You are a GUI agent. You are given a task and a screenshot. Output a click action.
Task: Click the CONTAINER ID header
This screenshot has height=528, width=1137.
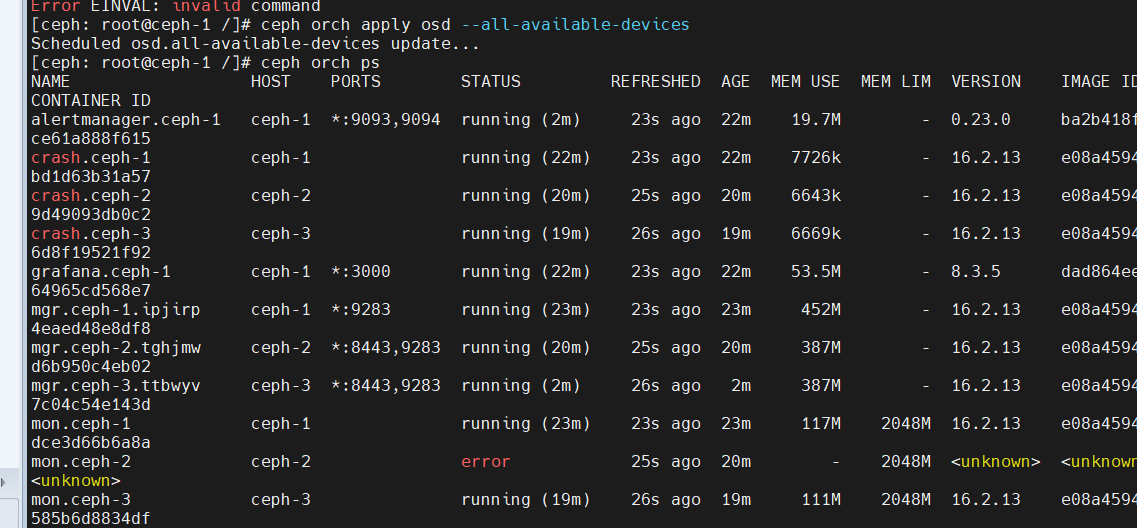[91, 100]
